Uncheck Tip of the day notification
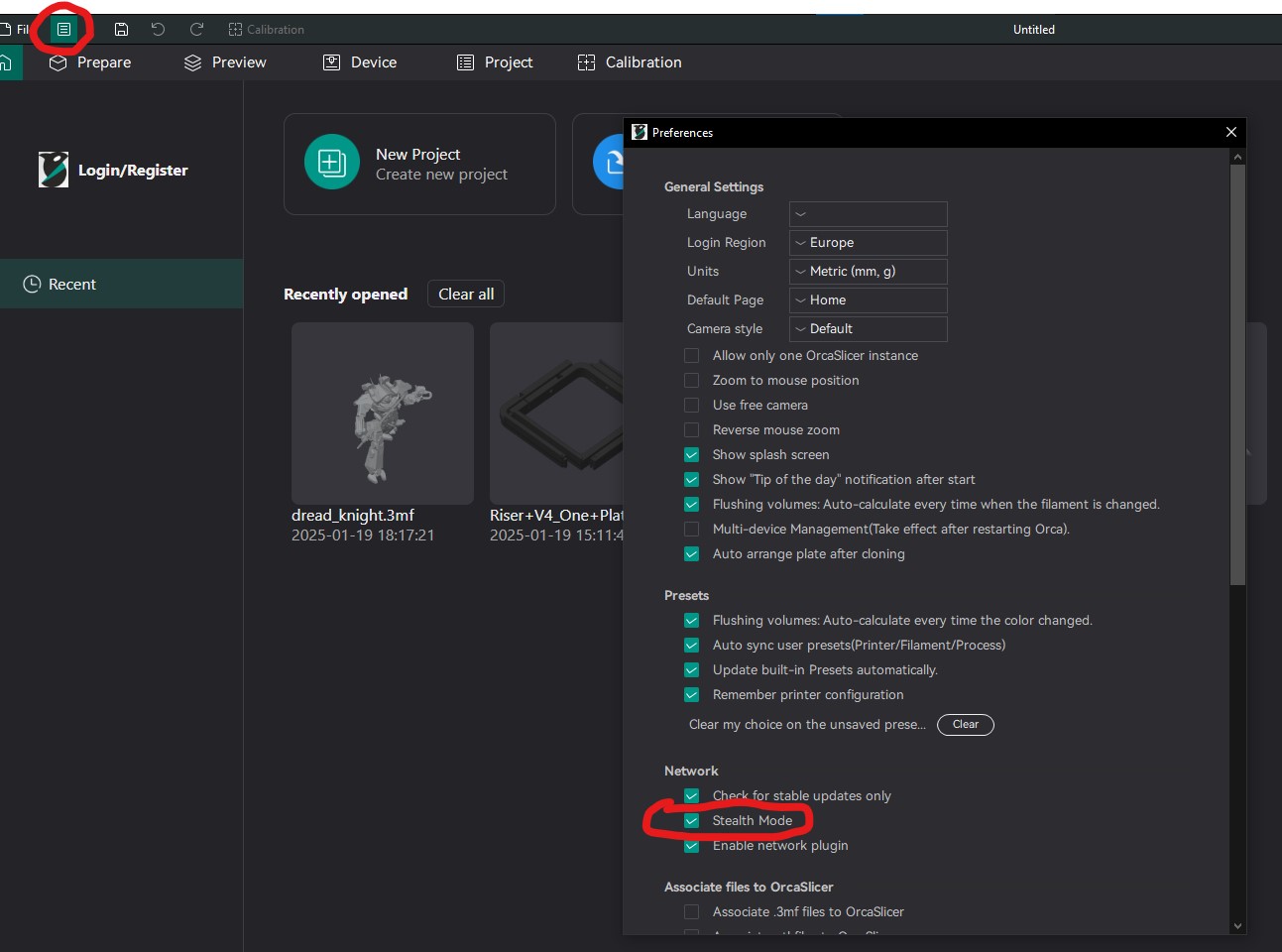Viewport: 1282px width, 952px height. point(692,480)
